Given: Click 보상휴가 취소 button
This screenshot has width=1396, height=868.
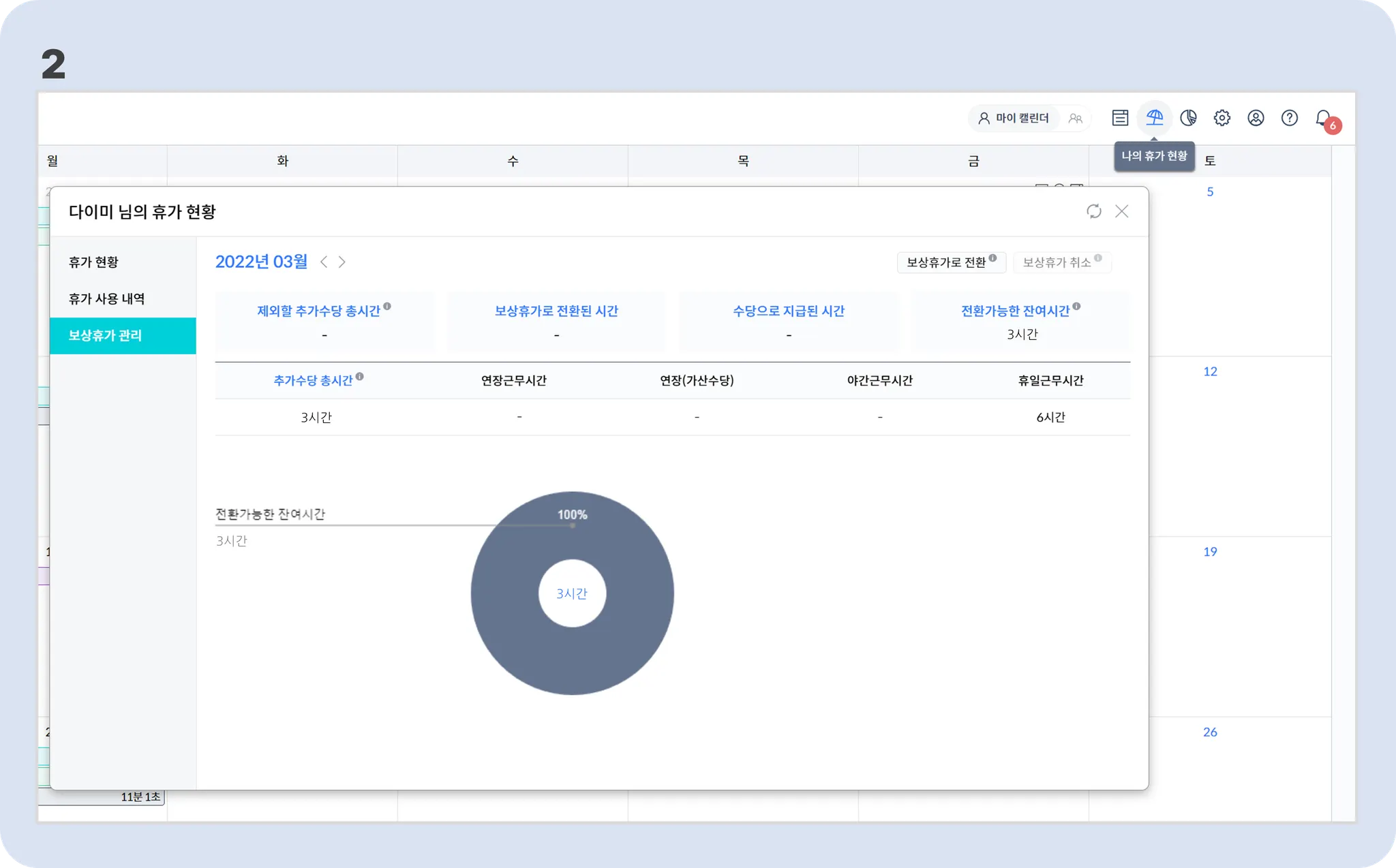Looking at the screenshot, I should point(1061,262).
